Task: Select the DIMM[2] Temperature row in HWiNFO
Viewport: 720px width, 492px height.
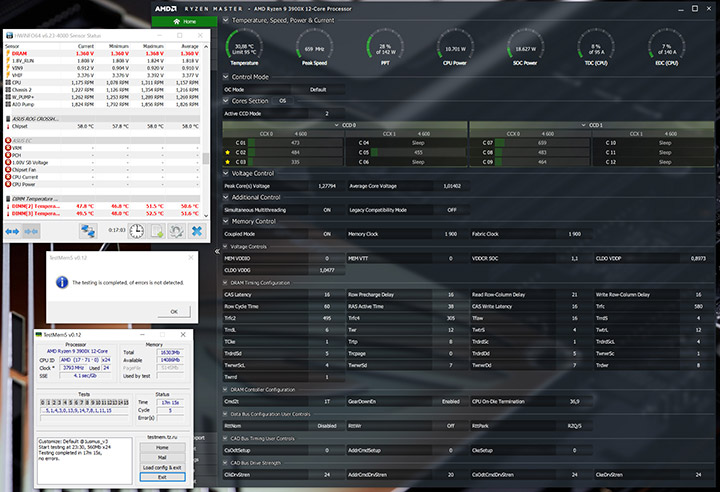Action: [x=102, y=206]
